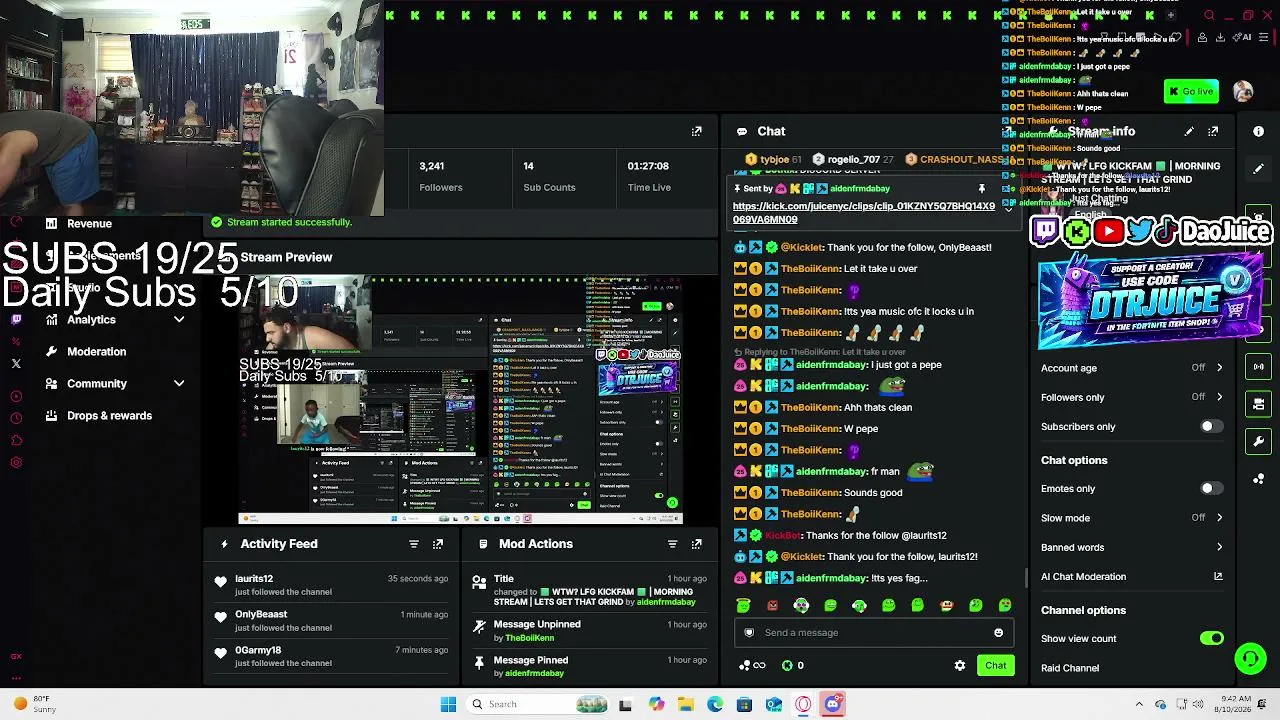Unpin the pinned chat message

[982, 188]
